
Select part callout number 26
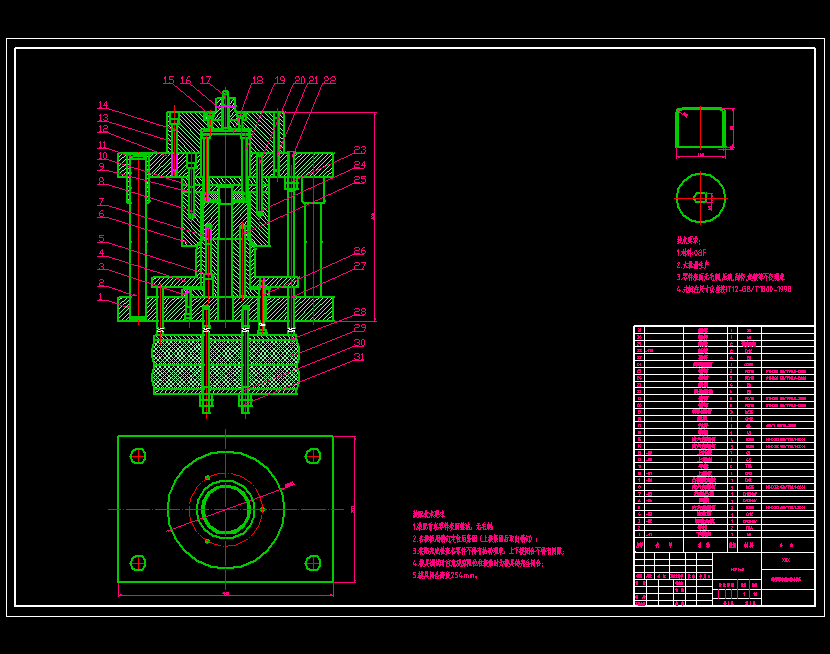360,251
